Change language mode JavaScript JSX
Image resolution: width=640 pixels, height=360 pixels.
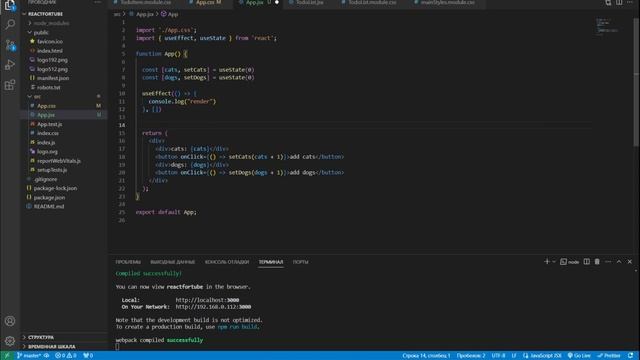click(x=546, y=356)
